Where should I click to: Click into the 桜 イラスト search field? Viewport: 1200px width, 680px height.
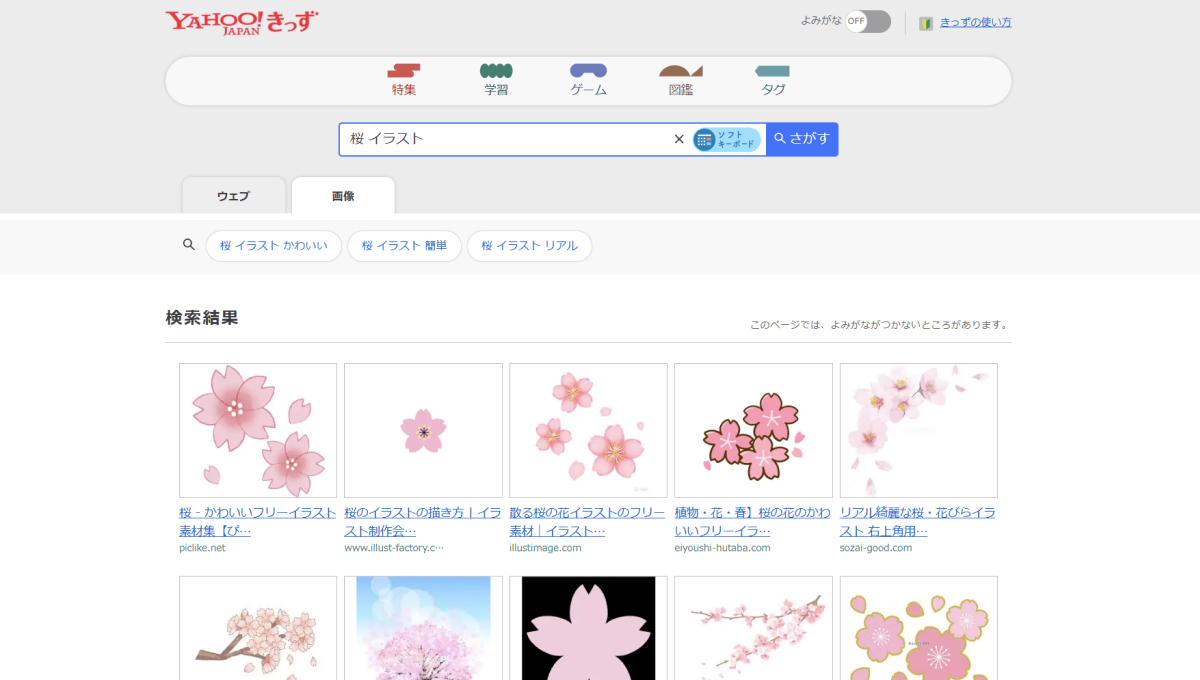[500, 139]
